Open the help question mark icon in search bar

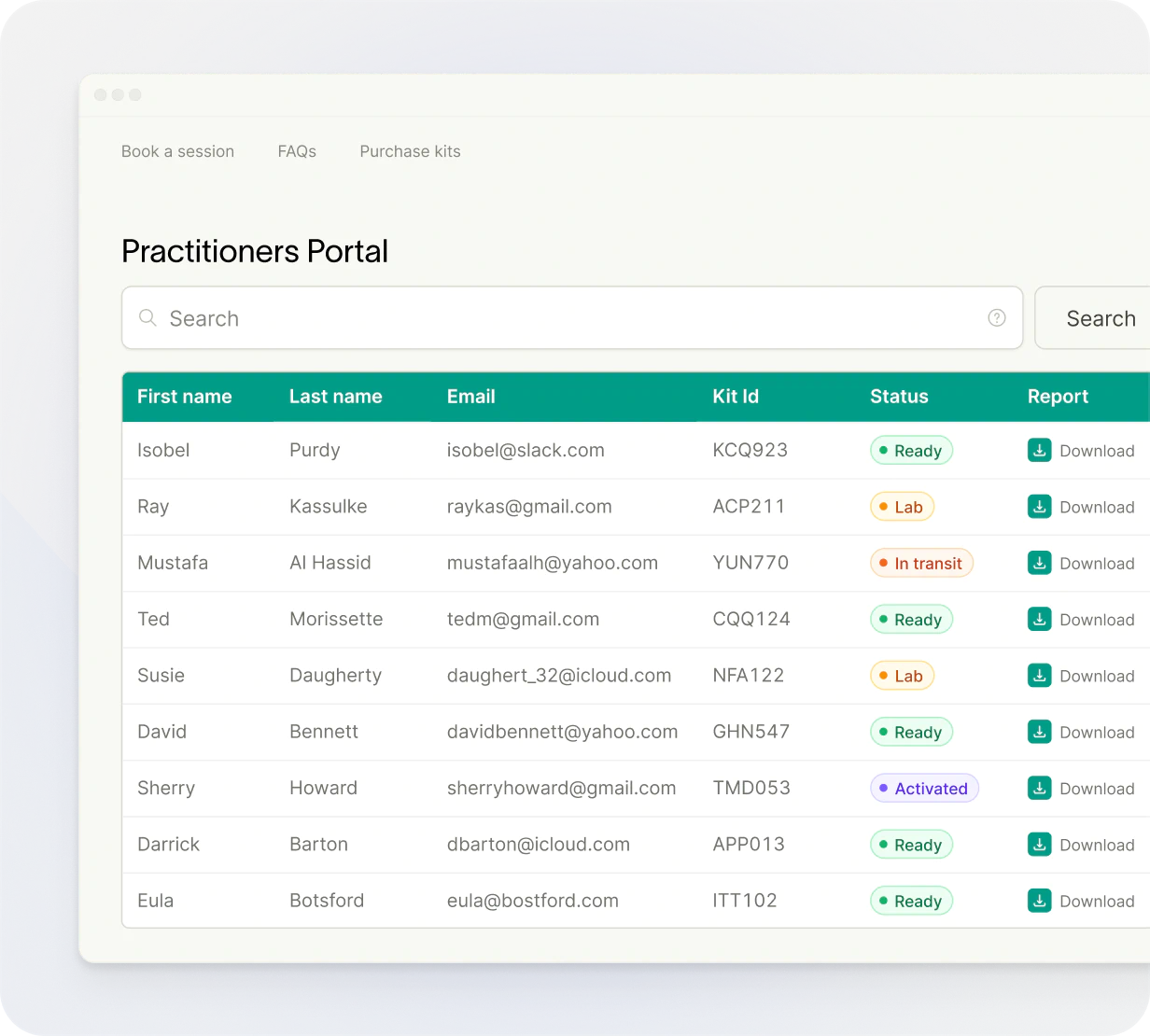pyautogui.click(x=997, y=317)
